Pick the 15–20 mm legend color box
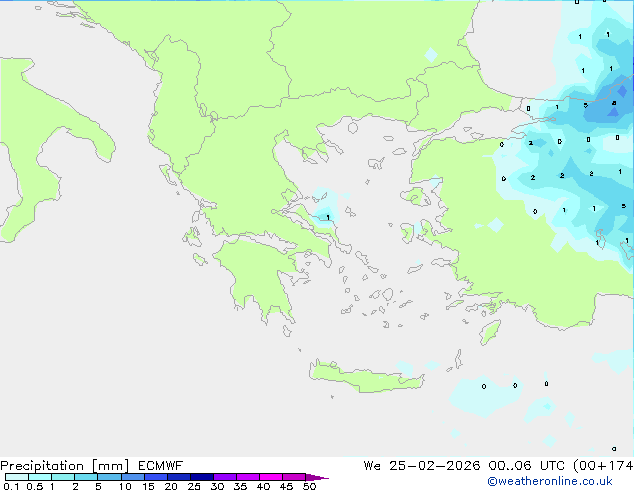Screen dimensions: 634x490 156,477
